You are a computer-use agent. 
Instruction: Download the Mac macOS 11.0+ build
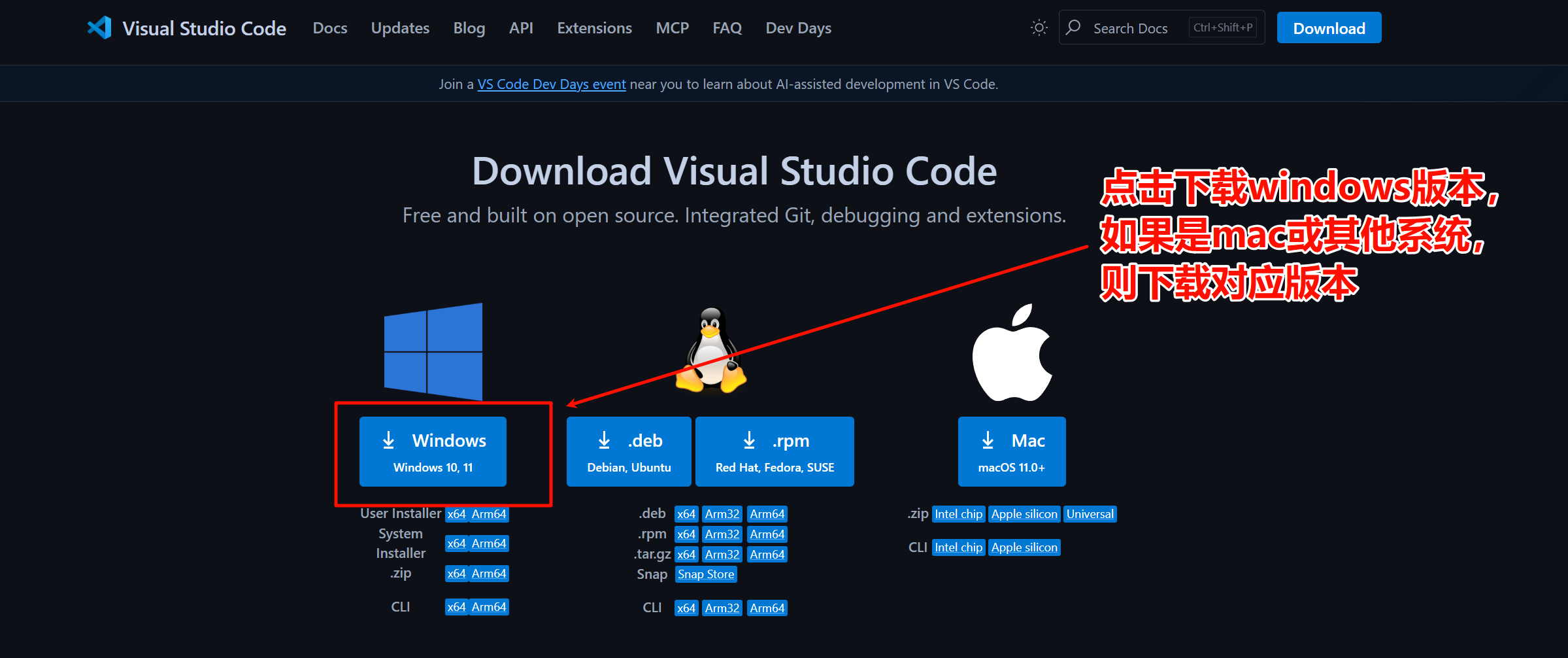pyautogui.click(x=1011, y=451)
